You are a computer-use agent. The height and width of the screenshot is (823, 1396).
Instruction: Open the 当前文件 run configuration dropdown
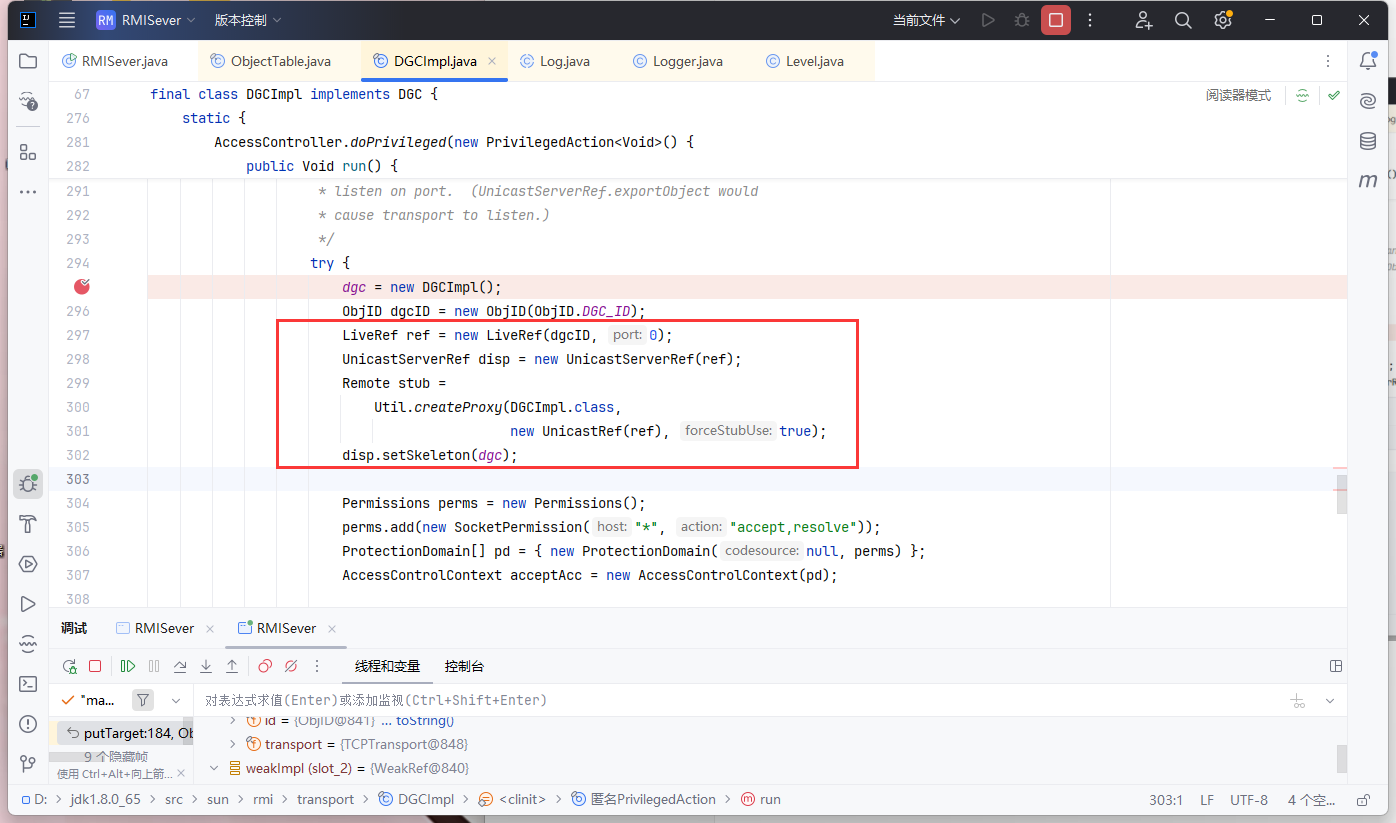[926, 20]
